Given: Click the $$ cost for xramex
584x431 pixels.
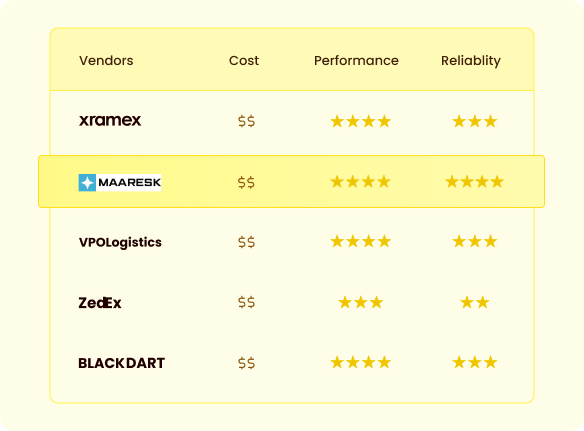Looking at the screenshot, I should (247, 121).
